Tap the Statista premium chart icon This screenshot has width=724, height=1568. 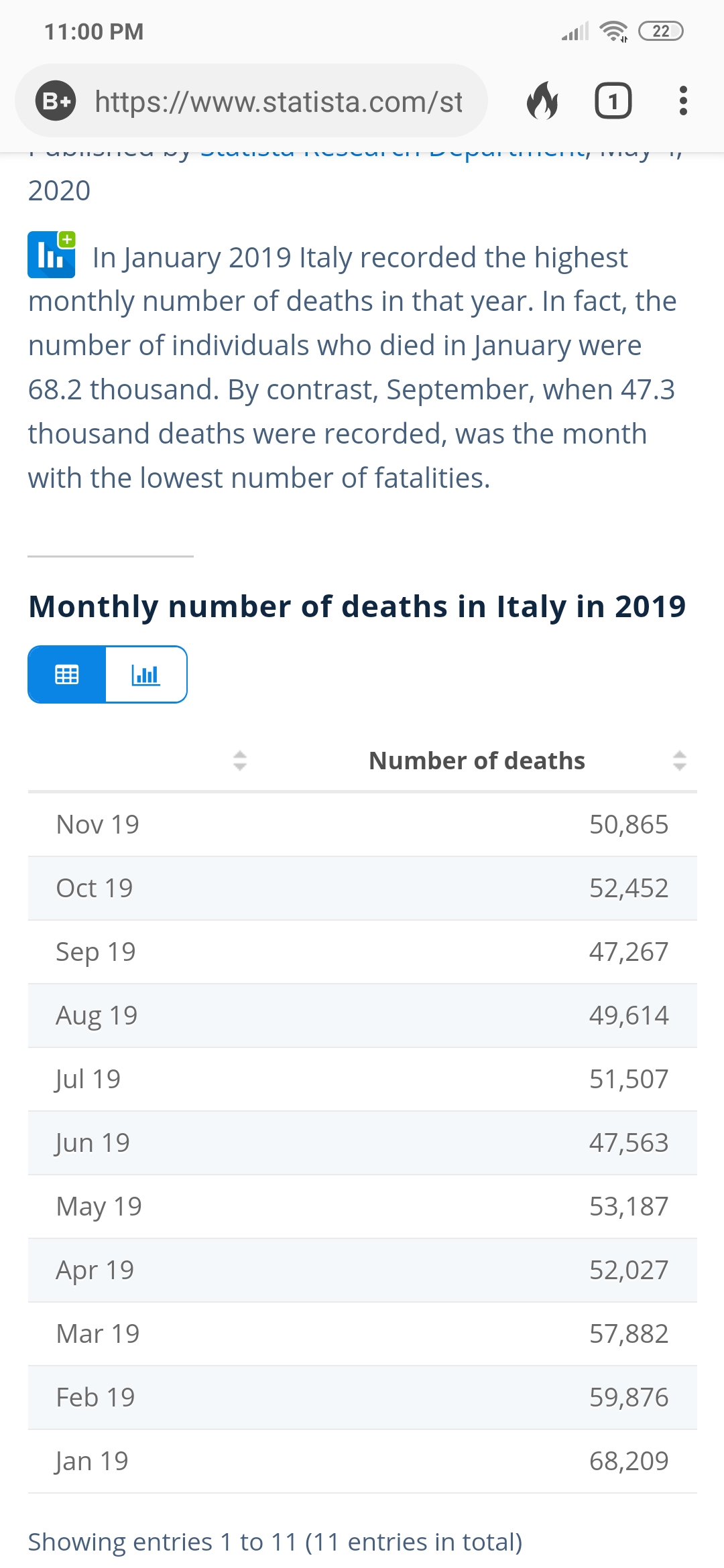[x=52, y=255]
